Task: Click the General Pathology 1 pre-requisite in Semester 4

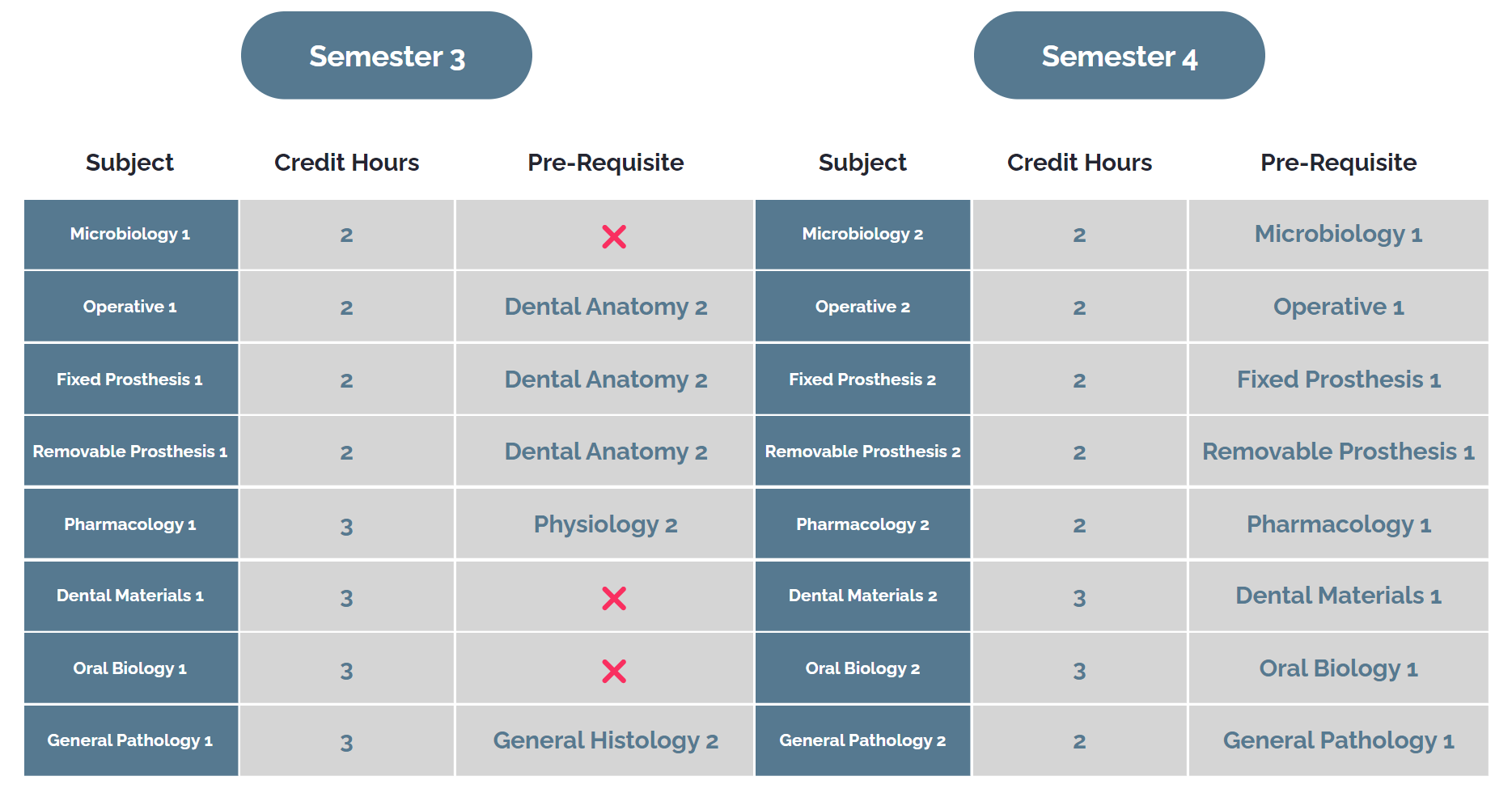Action: point(1338,740)
